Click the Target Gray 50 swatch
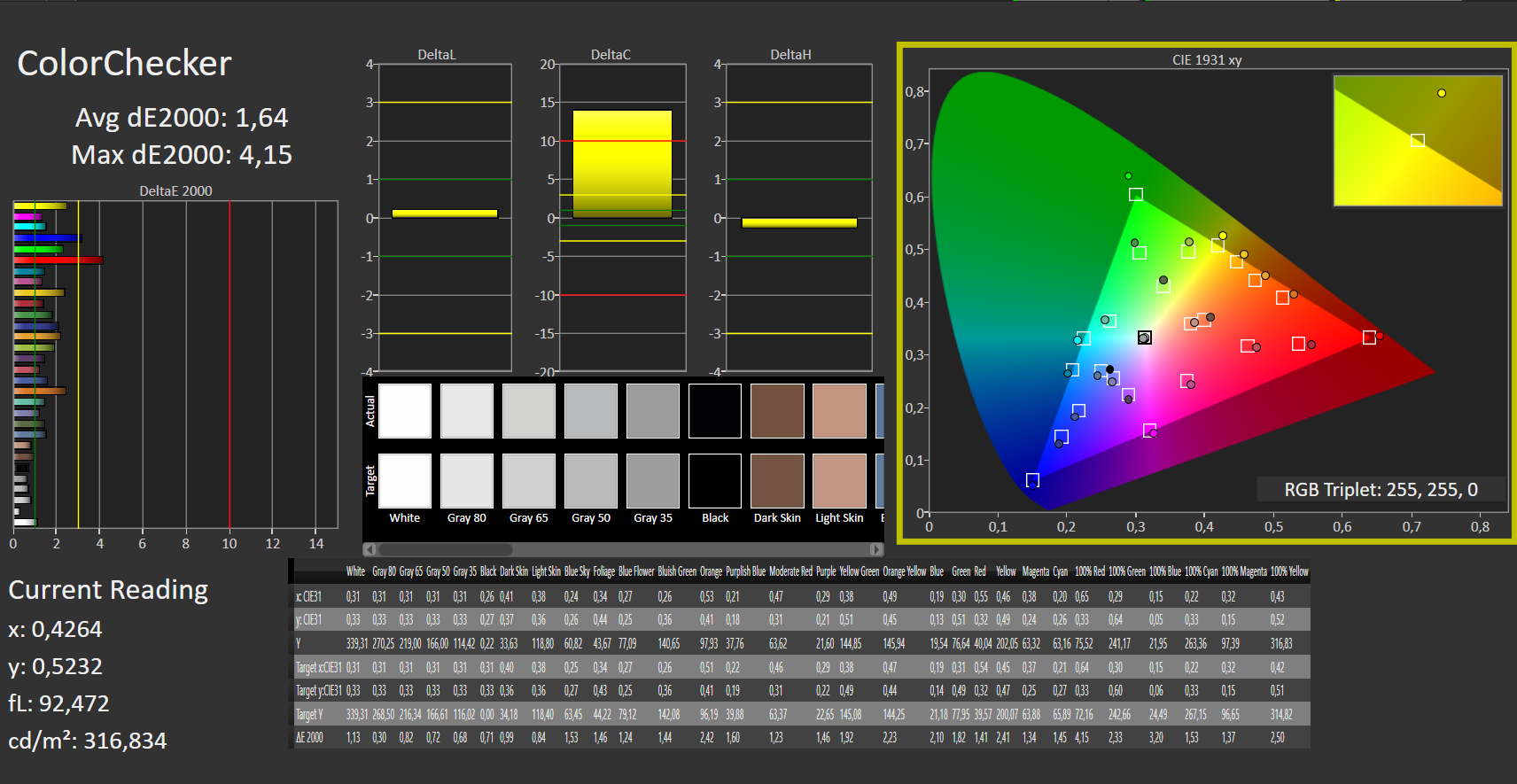Image resolution: width=1517 pixels, height=784 pixels. tap(591, 481)
